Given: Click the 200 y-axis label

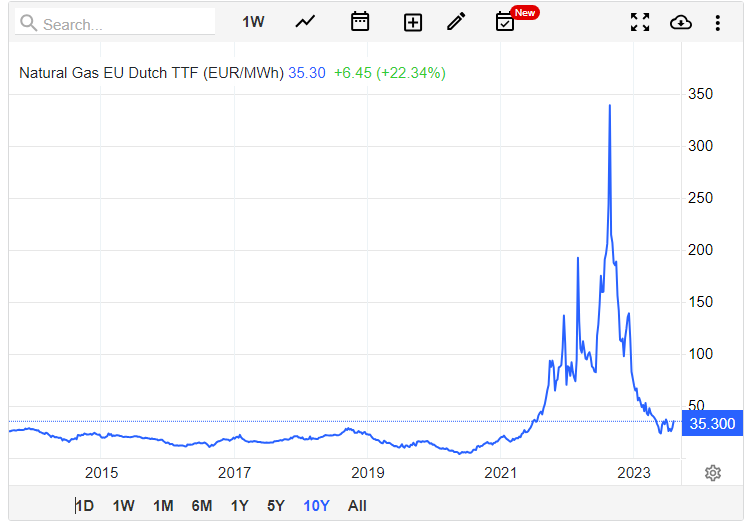Looking at the screenshot, I should tap(700, 250).
